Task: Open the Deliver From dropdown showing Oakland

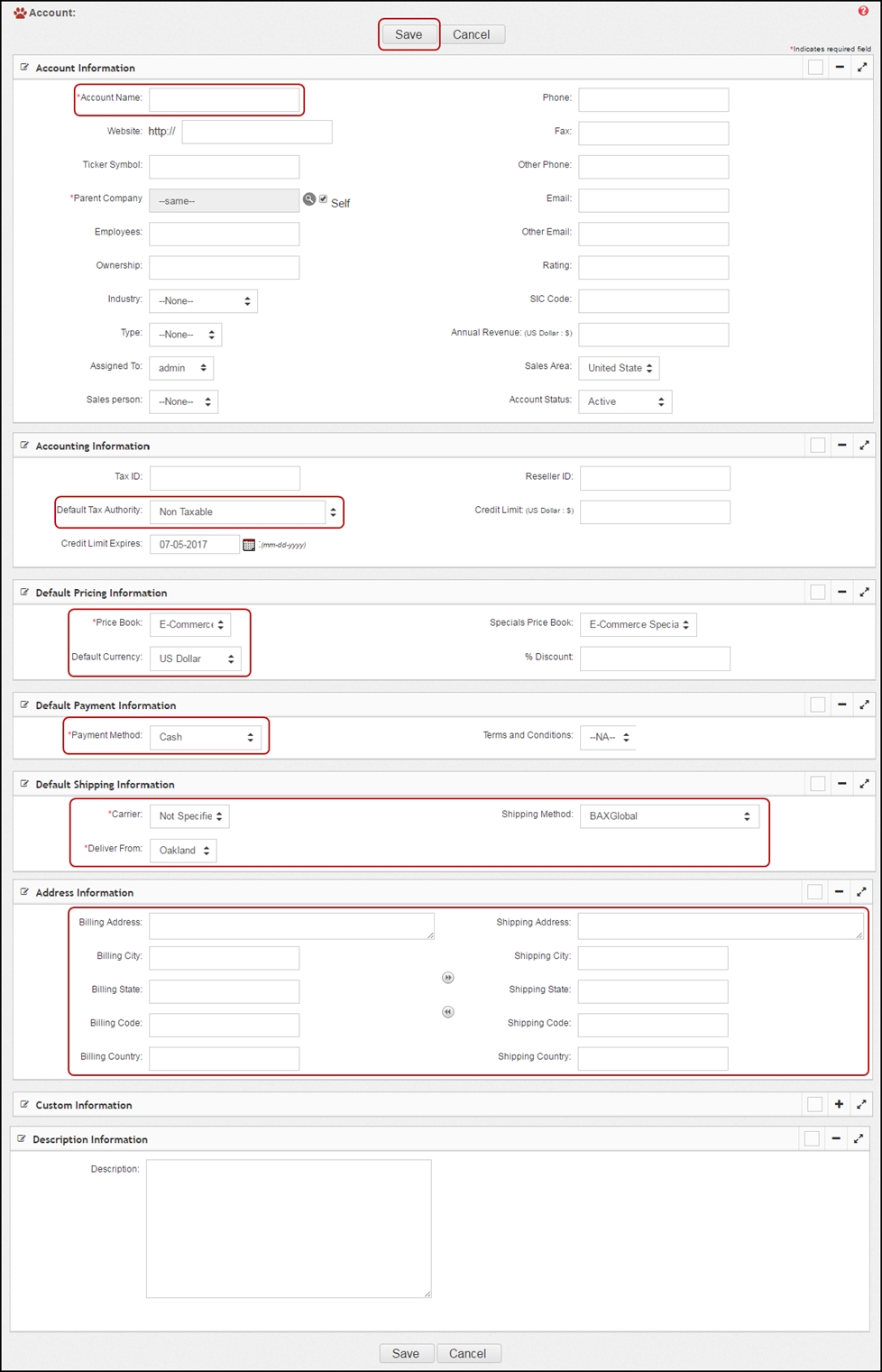Action: coord(183,851)
